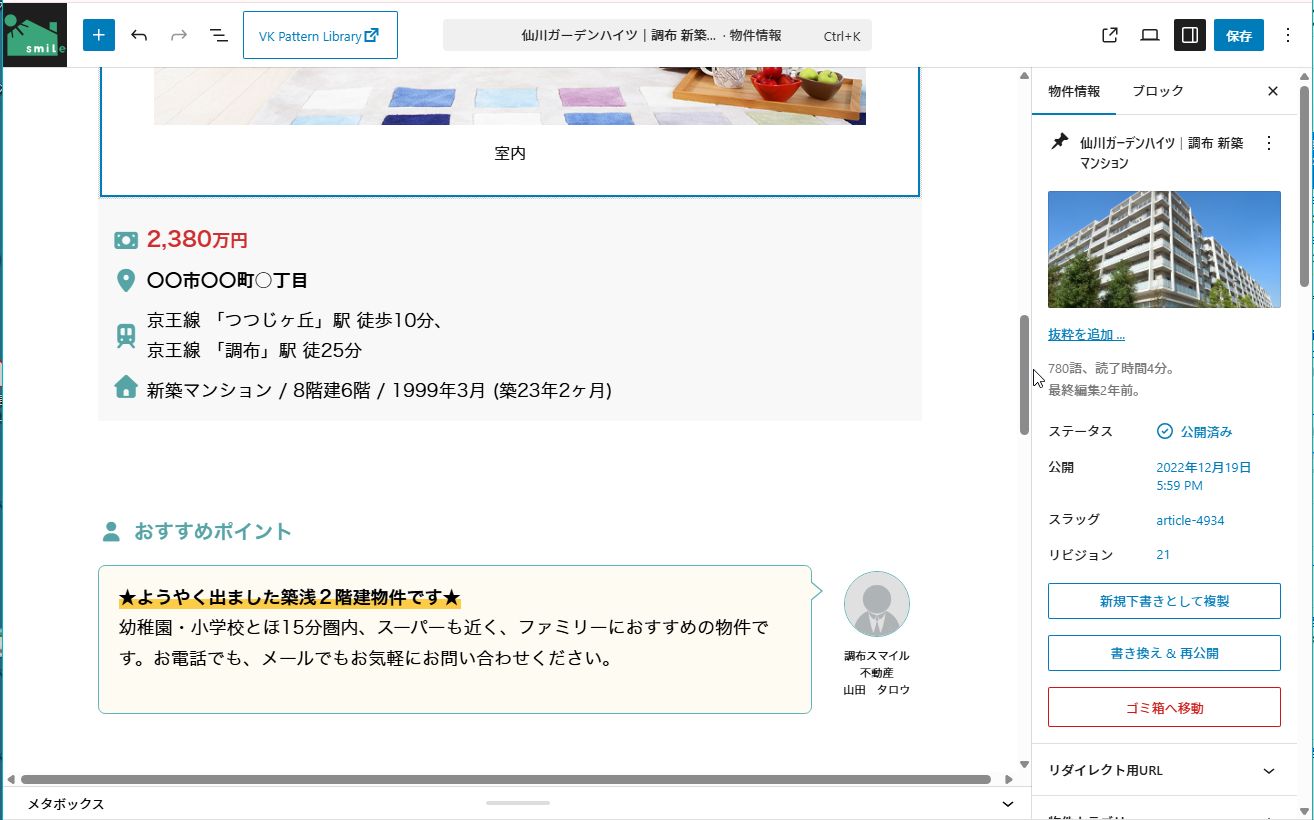Click the 保存 save button

[1238, 34]
